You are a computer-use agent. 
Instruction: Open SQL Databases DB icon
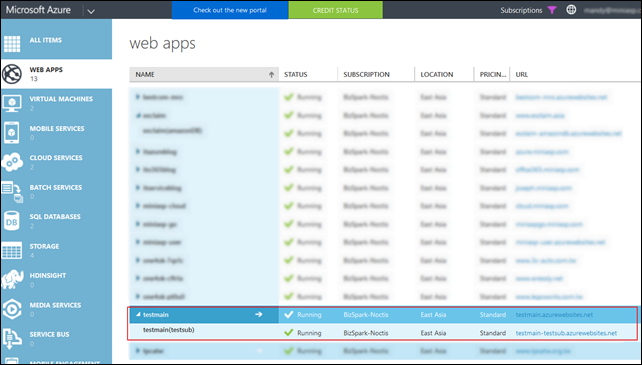click(11, 221)
